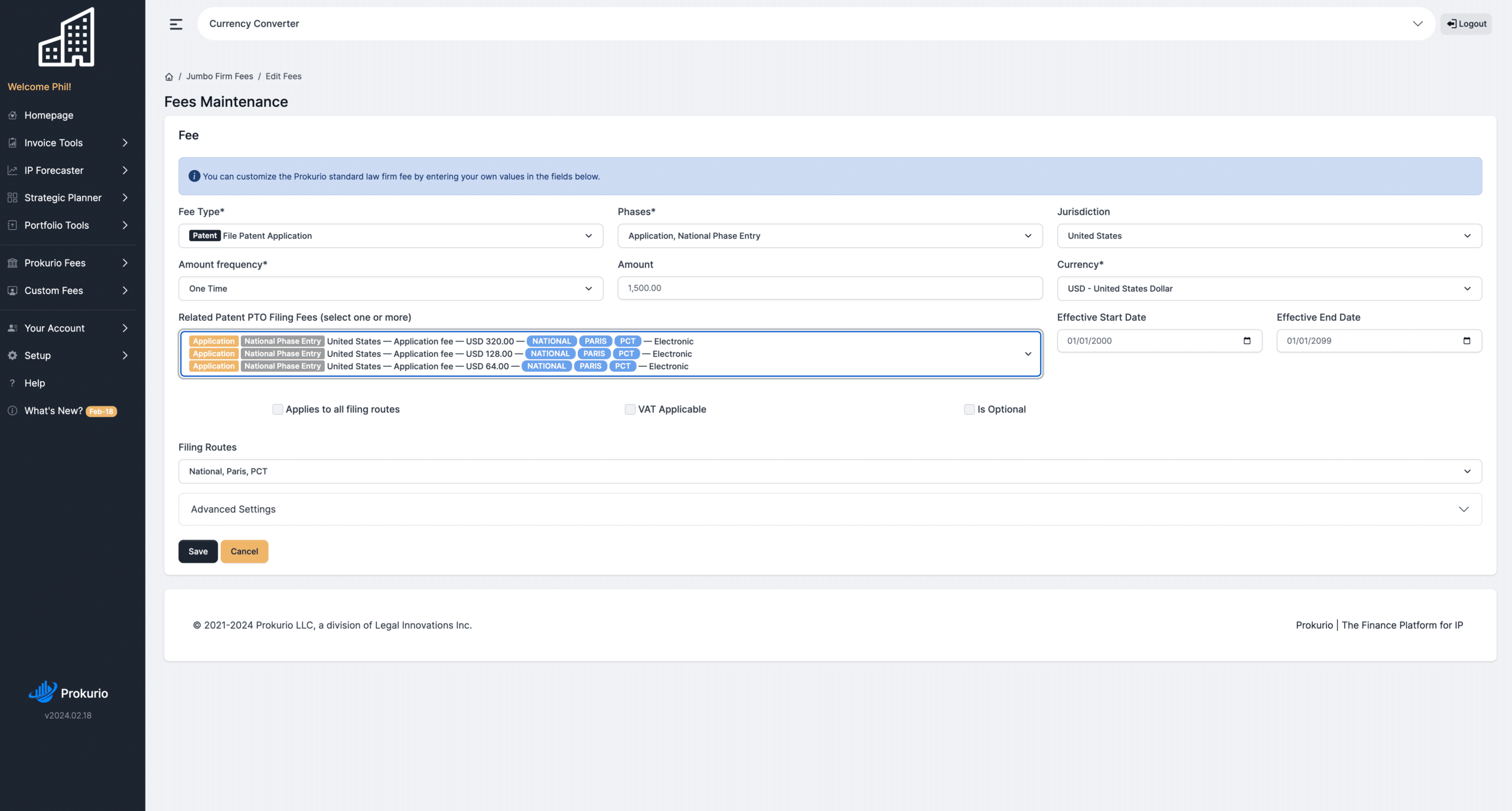Expand the Advanced Settings section
This screenshot has height=811, width=1512.
tap(830, 509)
